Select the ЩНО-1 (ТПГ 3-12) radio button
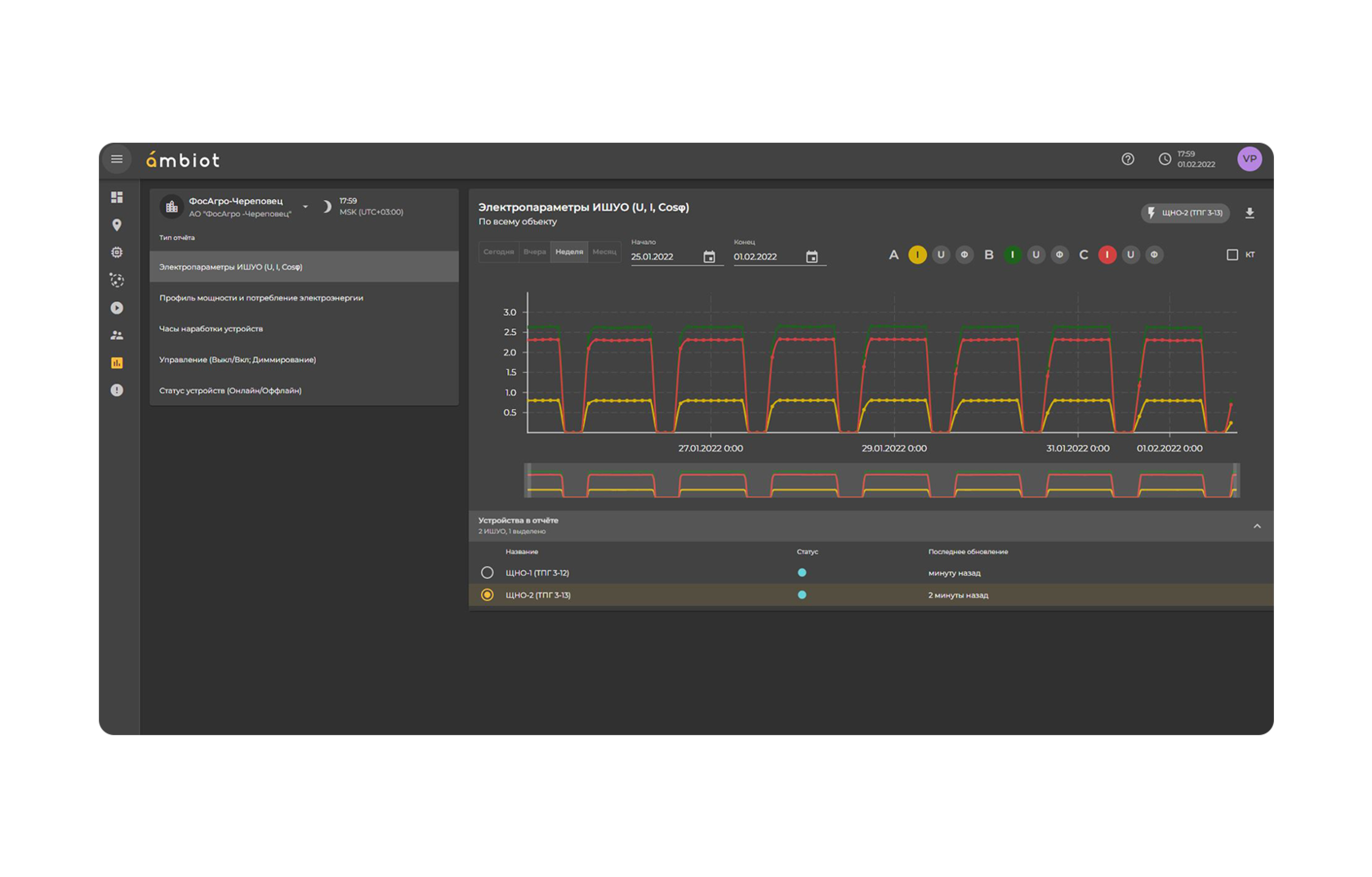1372x877 pixels. [488, 572]
